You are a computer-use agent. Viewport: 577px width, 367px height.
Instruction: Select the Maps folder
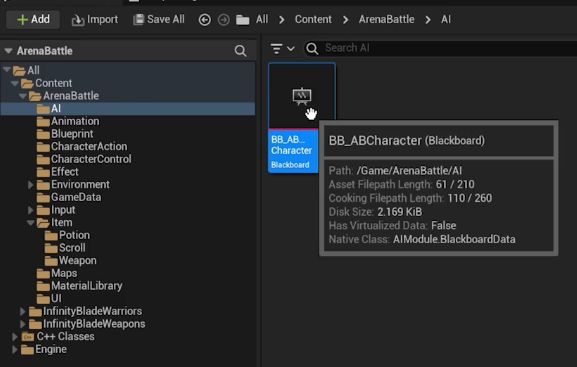(x=57, y=273)
